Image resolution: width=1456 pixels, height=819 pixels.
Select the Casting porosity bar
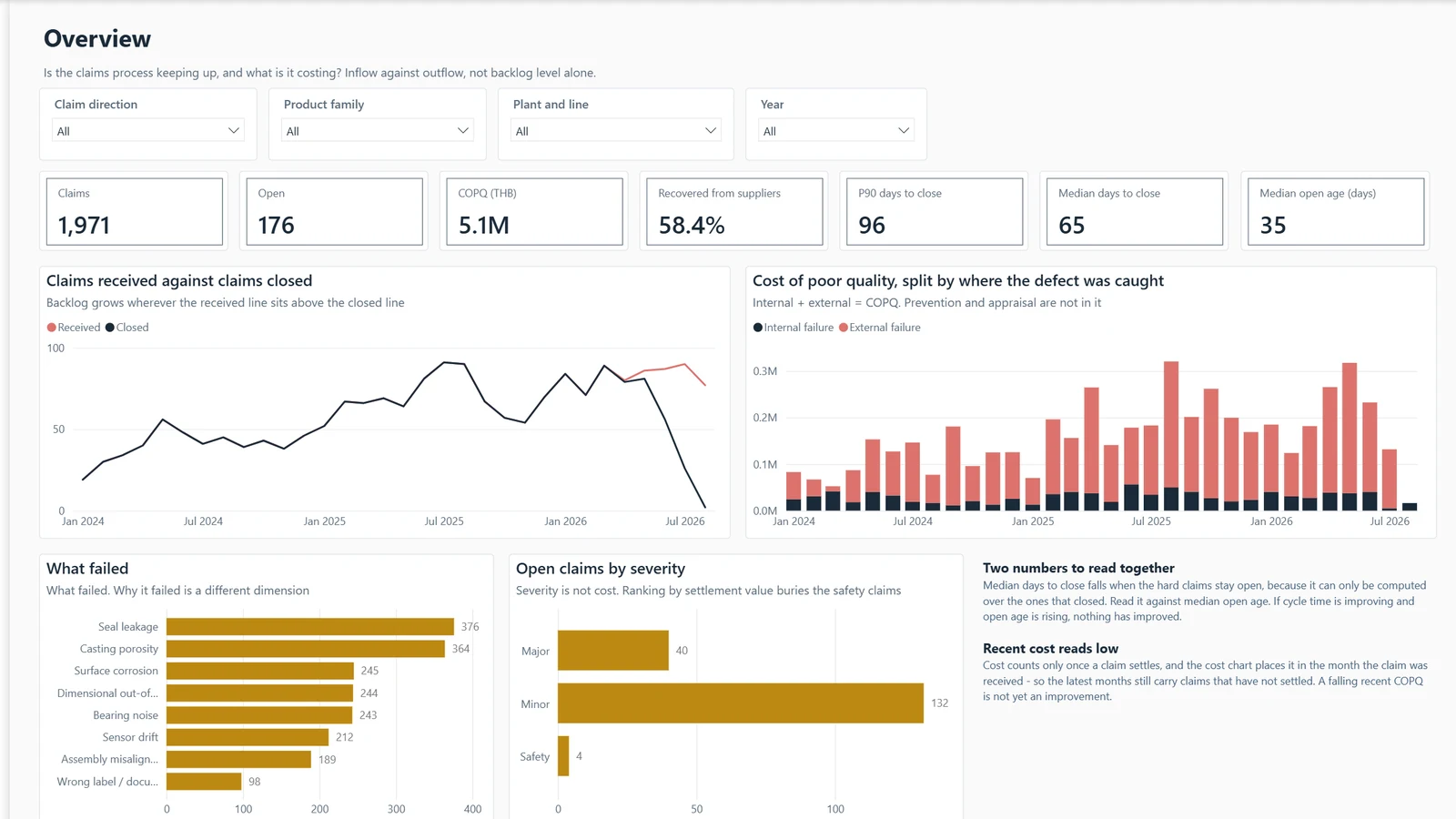tap(306, 649)
